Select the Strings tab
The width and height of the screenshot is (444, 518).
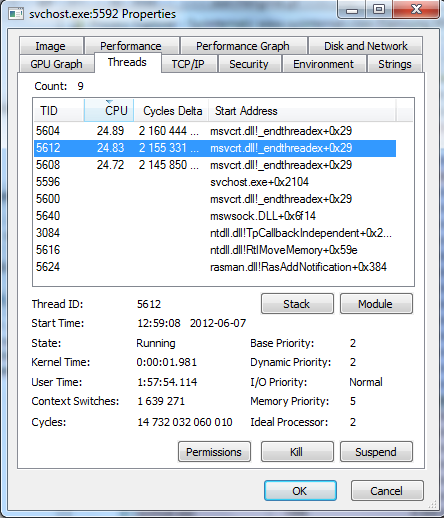(395, 64)
